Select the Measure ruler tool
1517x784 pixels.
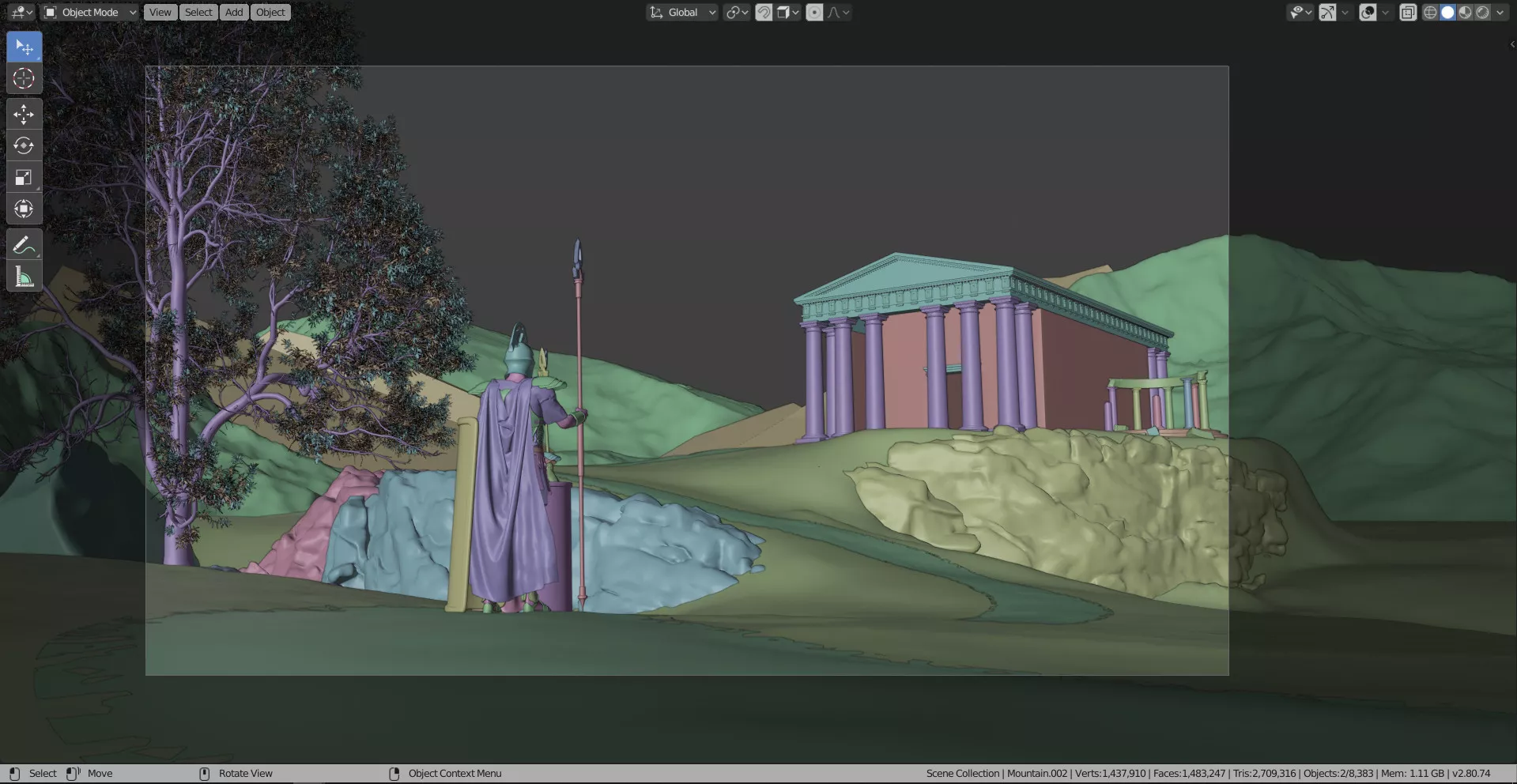[x=24, y=277]
